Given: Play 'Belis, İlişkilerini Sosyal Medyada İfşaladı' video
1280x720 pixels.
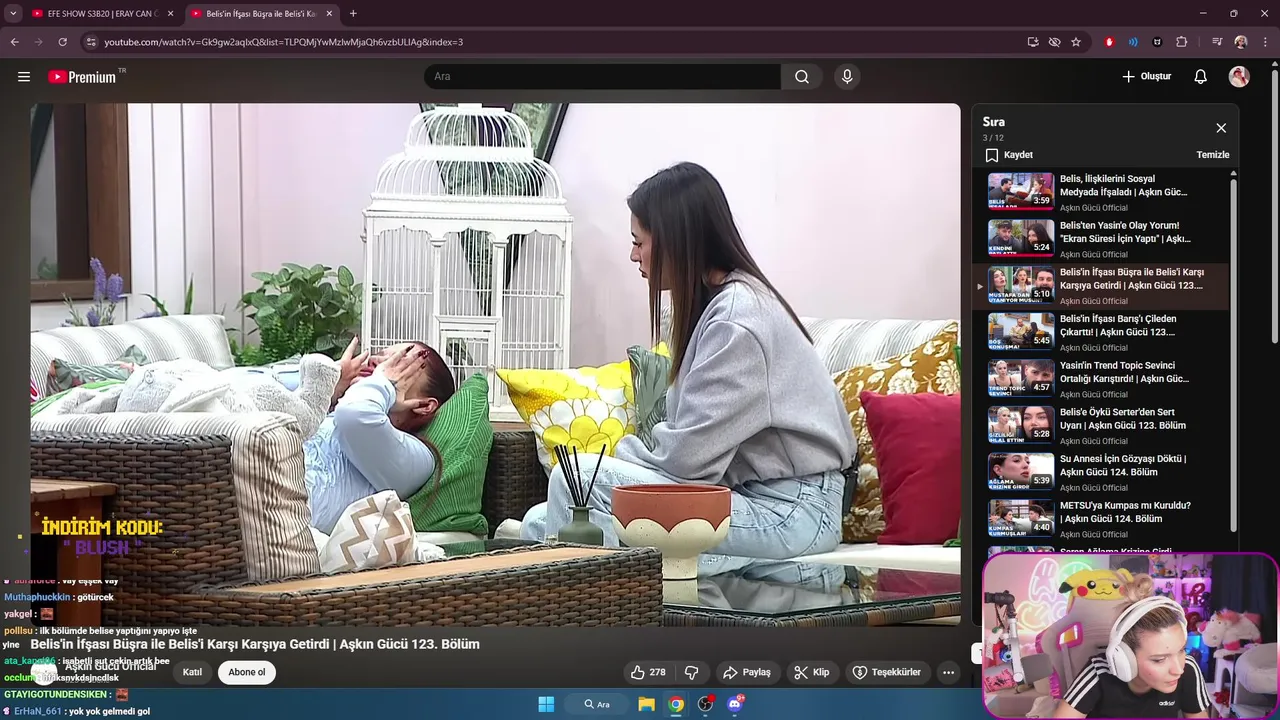Looking at the screenshot, I should click(1100, 192).
